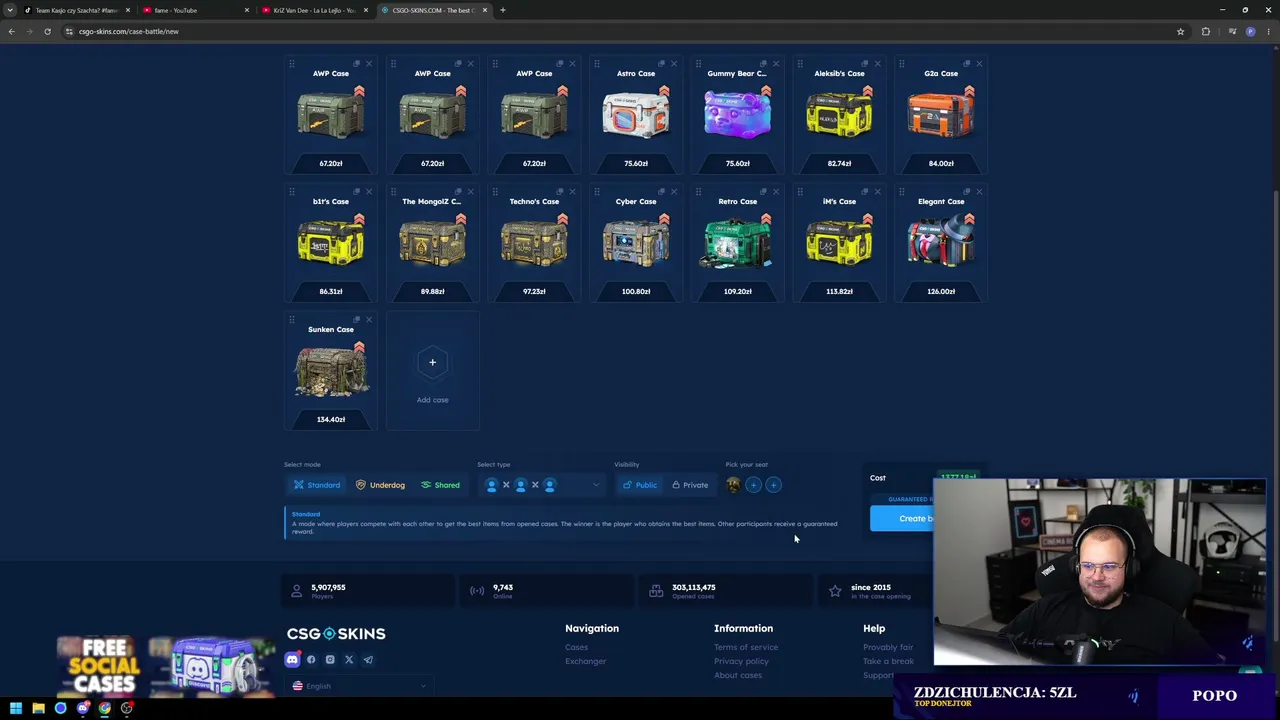Click the Retro Case thumbnail image
Screen dimensions: 1280x720
737,243
